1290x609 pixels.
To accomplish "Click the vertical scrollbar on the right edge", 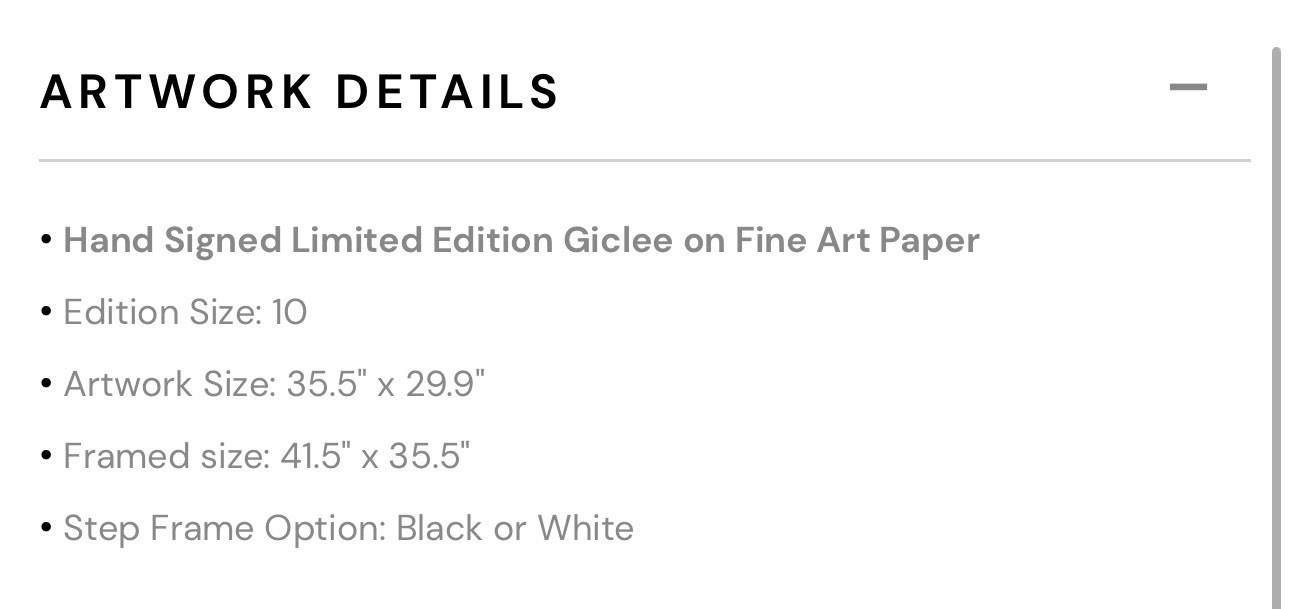I will click(x=1276, y=328).
